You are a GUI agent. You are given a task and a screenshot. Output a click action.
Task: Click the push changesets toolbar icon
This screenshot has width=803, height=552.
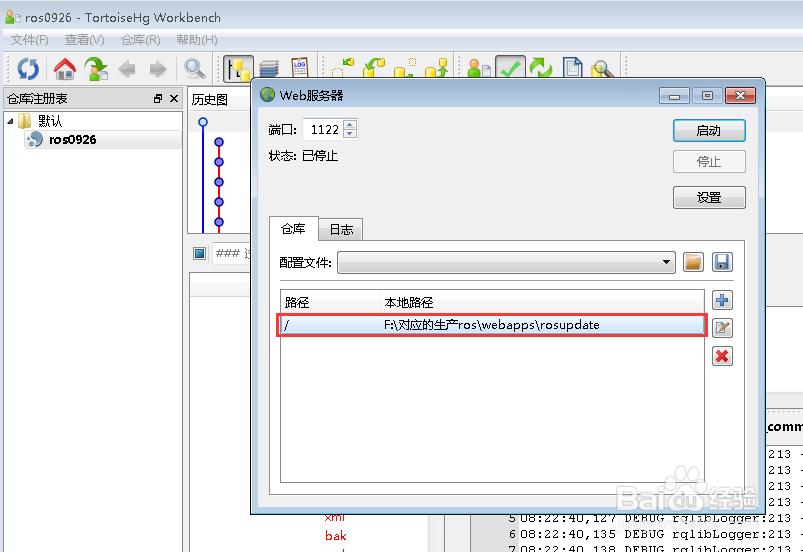436,68
